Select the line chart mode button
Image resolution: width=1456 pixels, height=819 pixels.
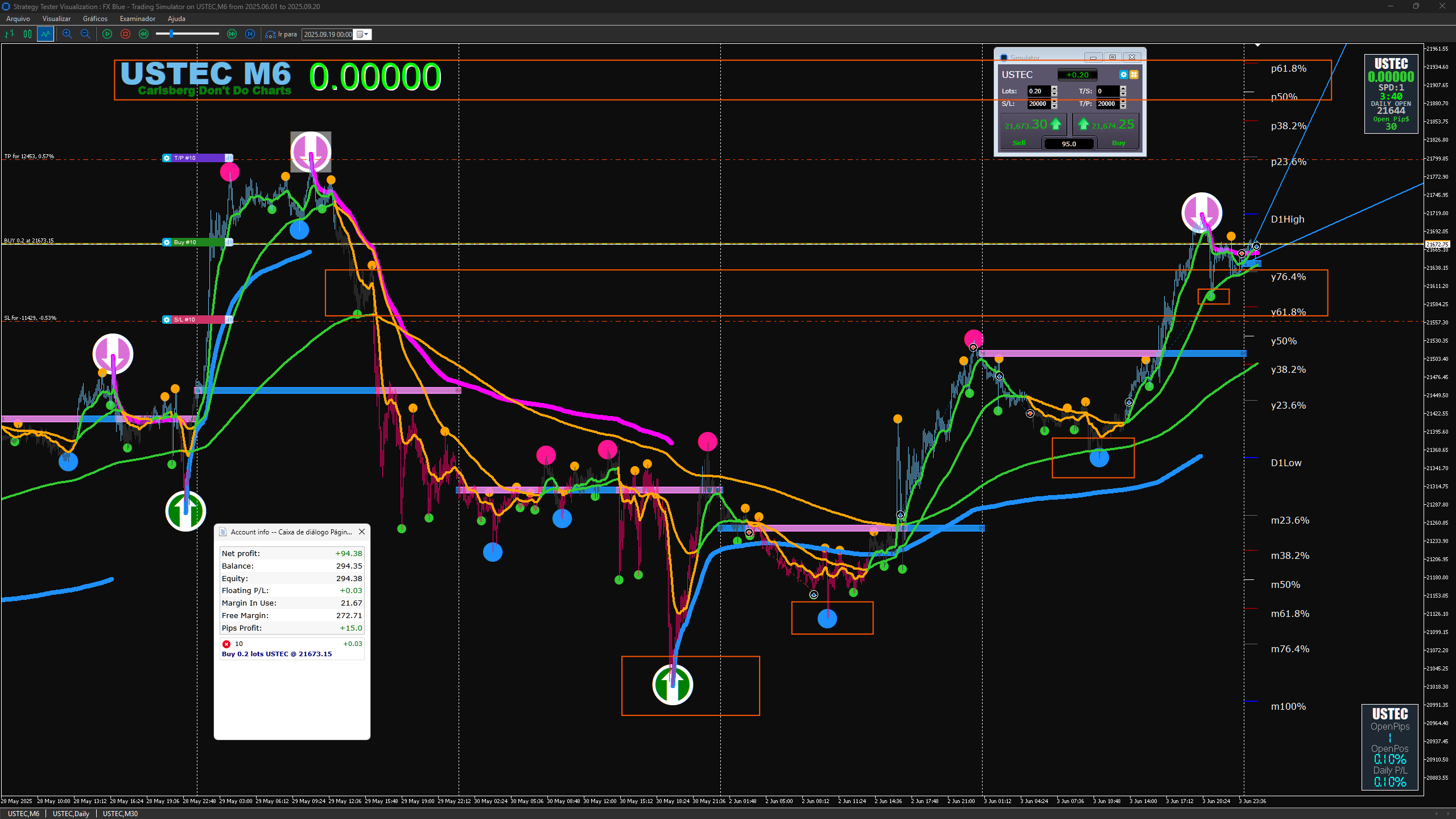(46, 34)
